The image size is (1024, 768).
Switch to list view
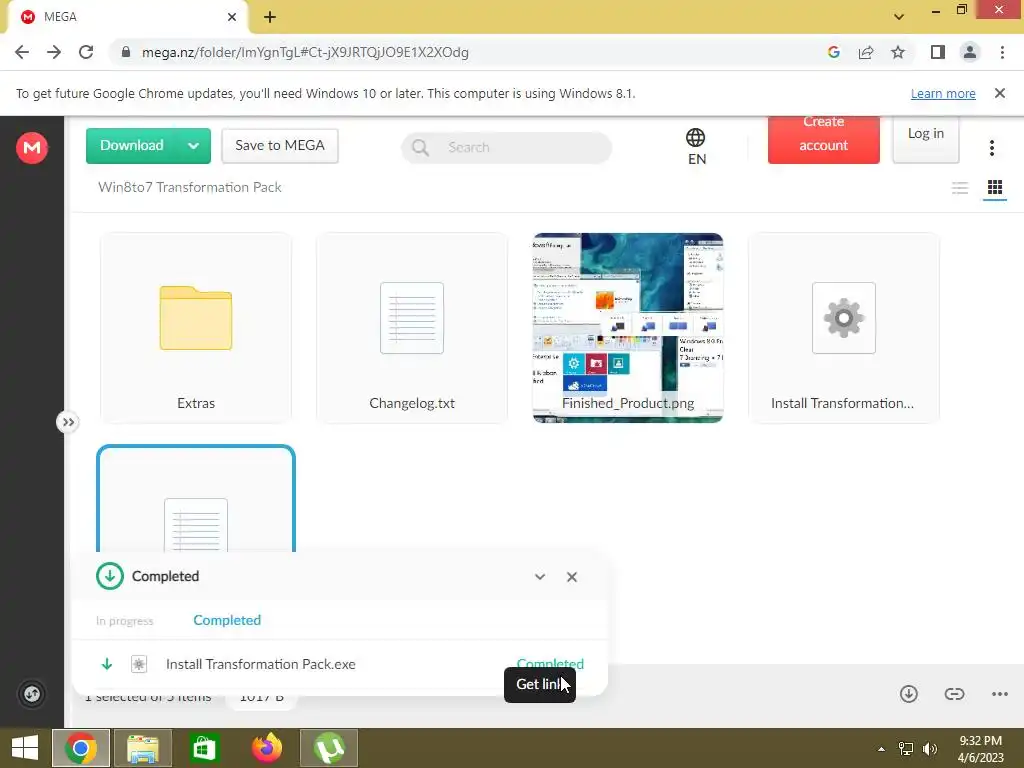[x=959, y=188]
